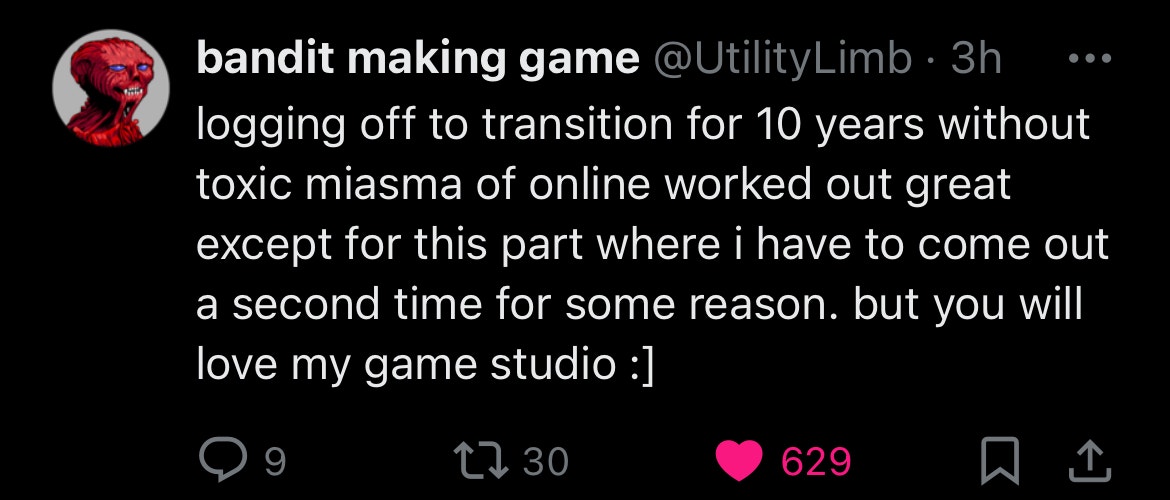This screenshot has width=1170, height=500.
Task: Click the "love my game studio :]" line
Action: [424, 365]
